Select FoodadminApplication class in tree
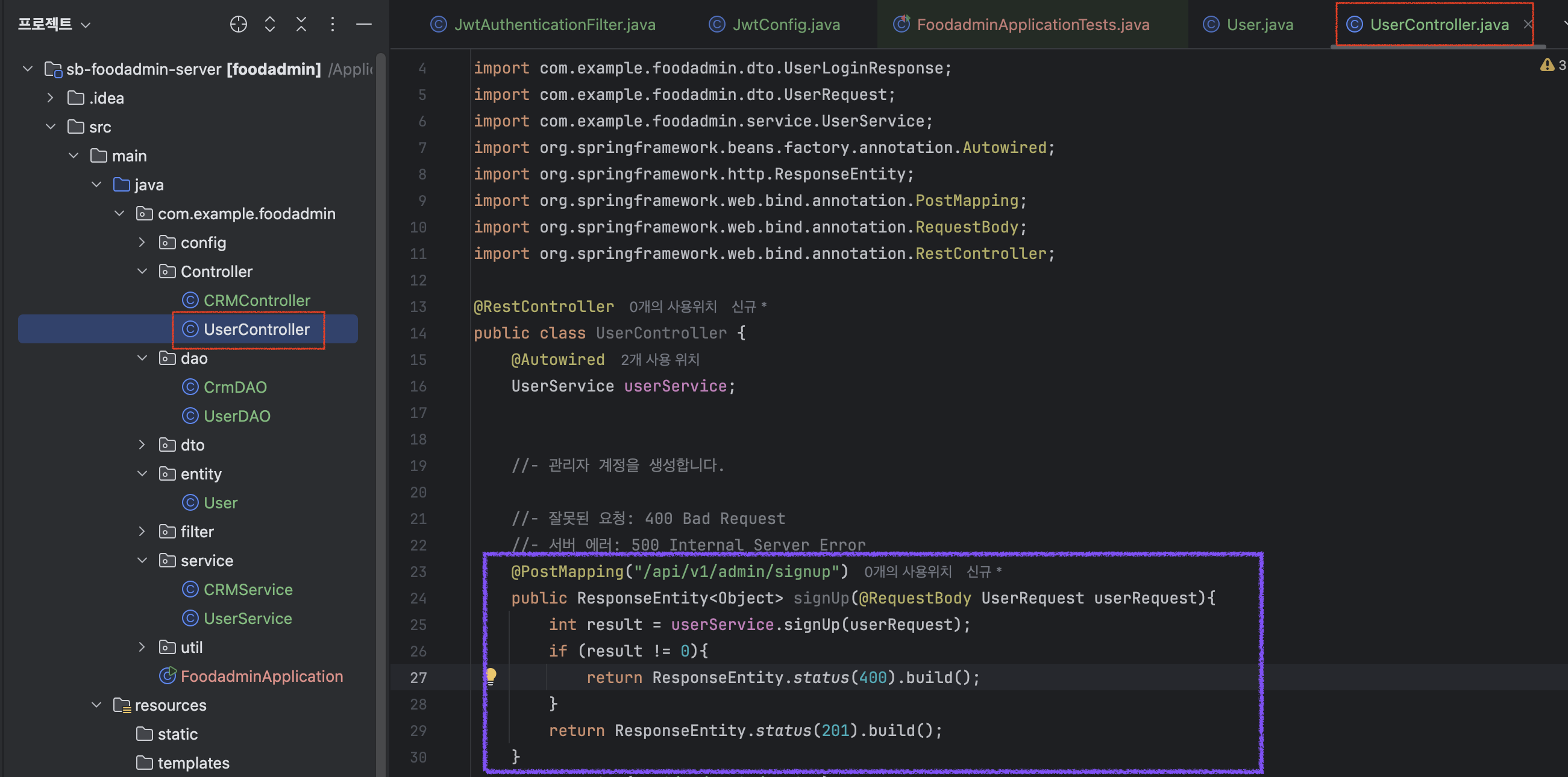 coord(262,676)
